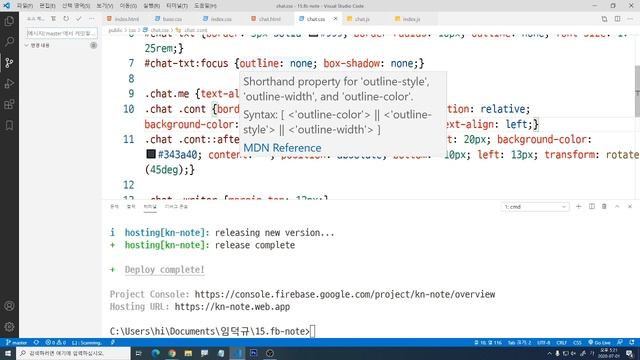Screen dimensions: 640x360
Task: Split the editor to the right
Action: coord(617,19)
